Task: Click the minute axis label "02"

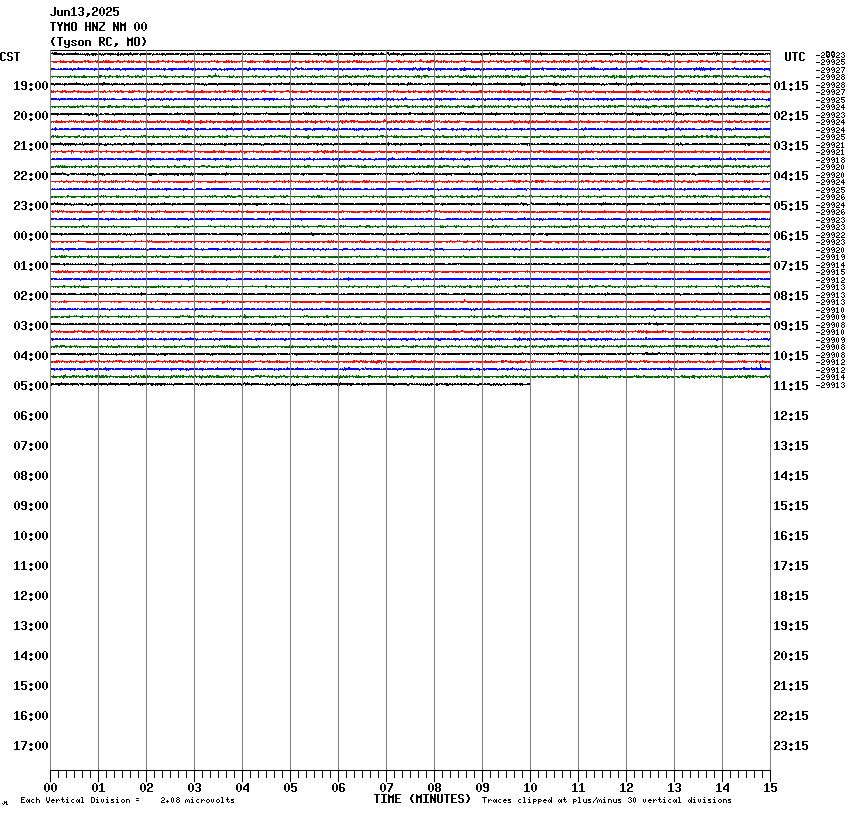Action: (x=146, y=787)
